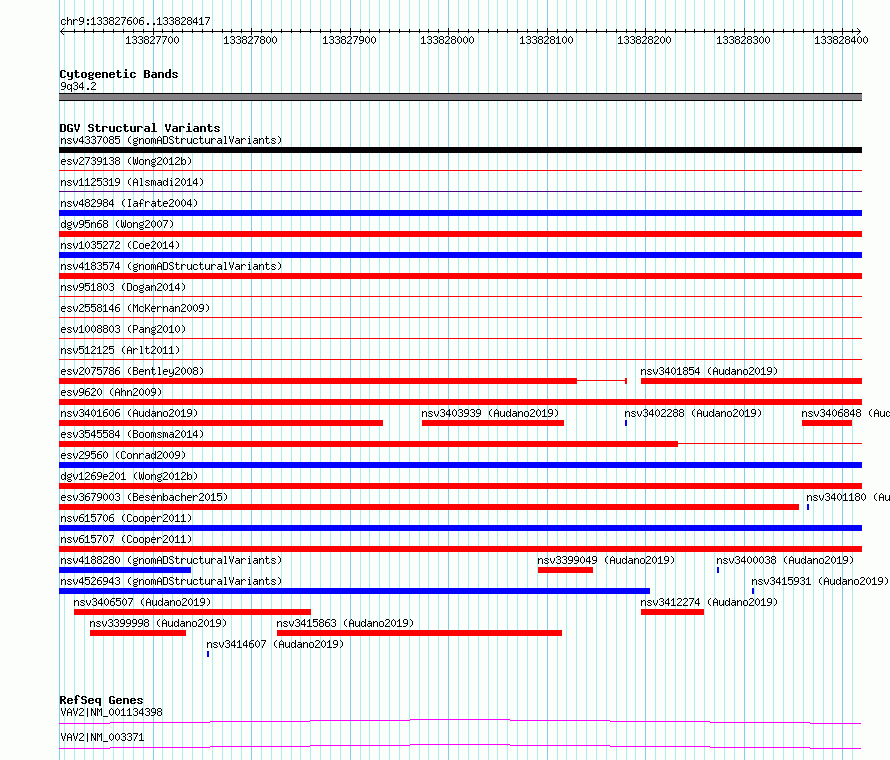Click the small blue nsv3414607 marker
The height and width of the screenshot is (760, 890).
coord(208,654)
